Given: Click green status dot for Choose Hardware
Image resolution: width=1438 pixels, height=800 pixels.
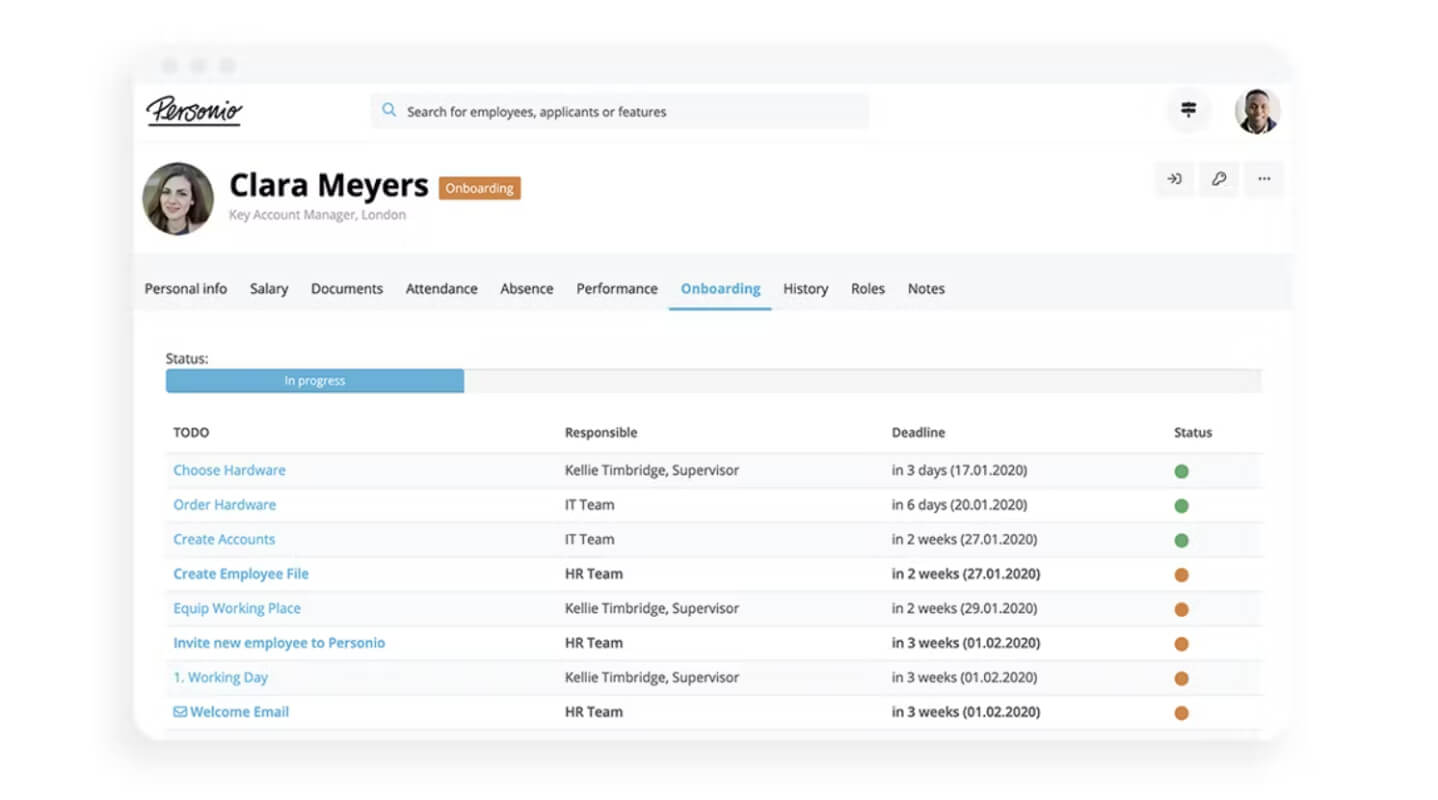Looking at the screenshot, I should [x=1181, y=471].
